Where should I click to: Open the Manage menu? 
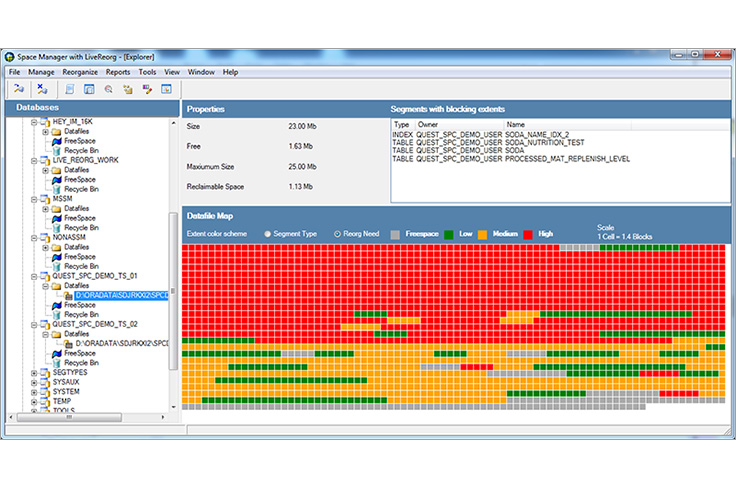click(41, 72)
